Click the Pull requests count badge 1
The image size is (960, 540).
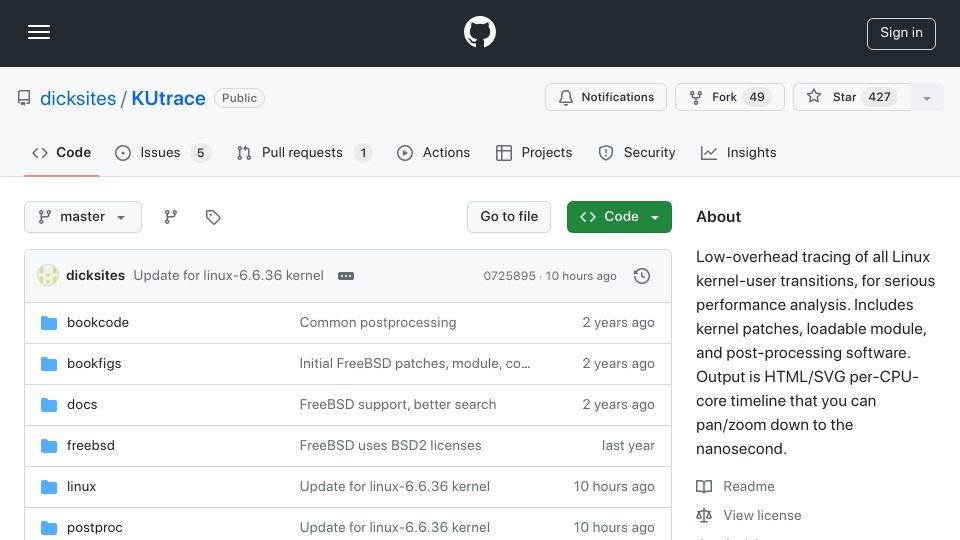(363, 153)
